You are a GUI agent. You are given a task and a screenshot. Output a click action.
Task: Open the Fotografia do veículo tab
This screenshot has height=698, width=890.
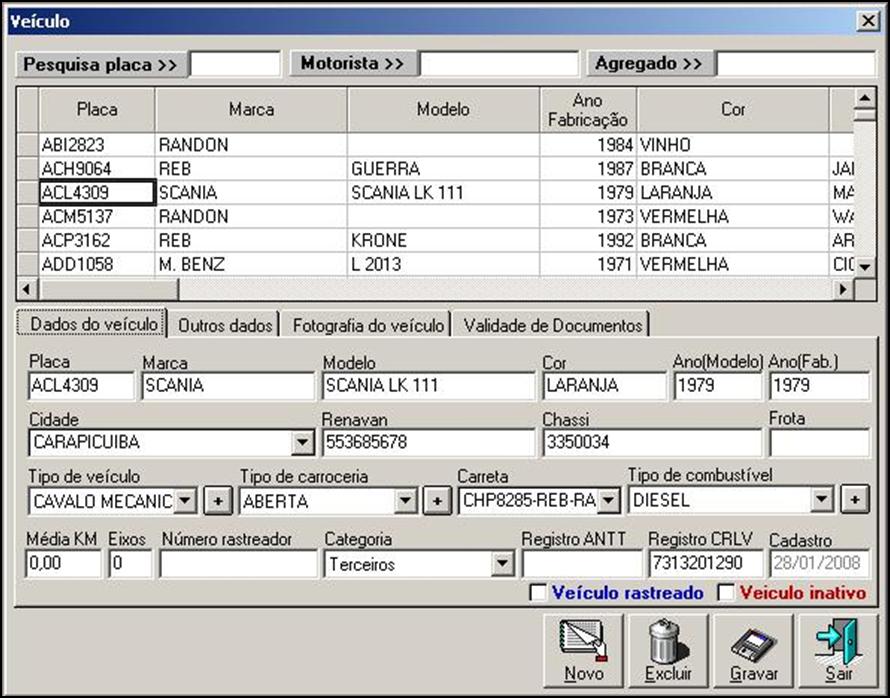click(x=366, y=324)
